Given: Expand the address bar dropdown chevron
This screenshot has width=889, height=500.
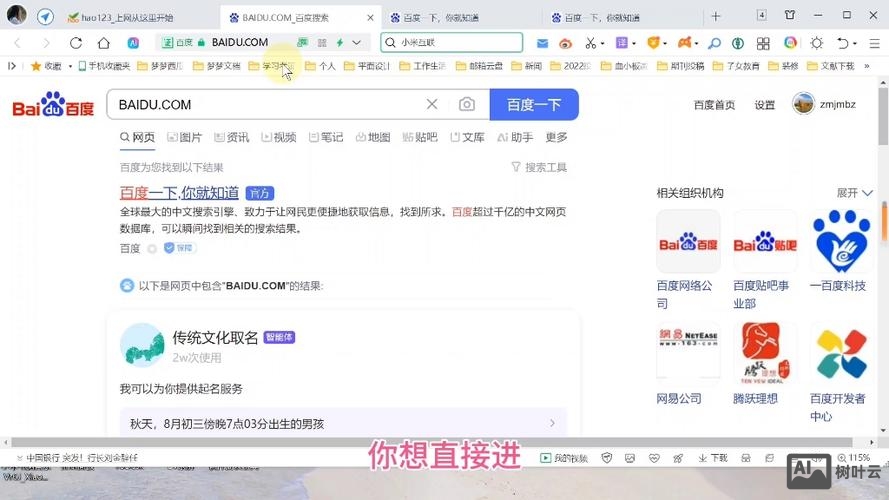Looking at the screenshot, I should [x=357, y=43].
